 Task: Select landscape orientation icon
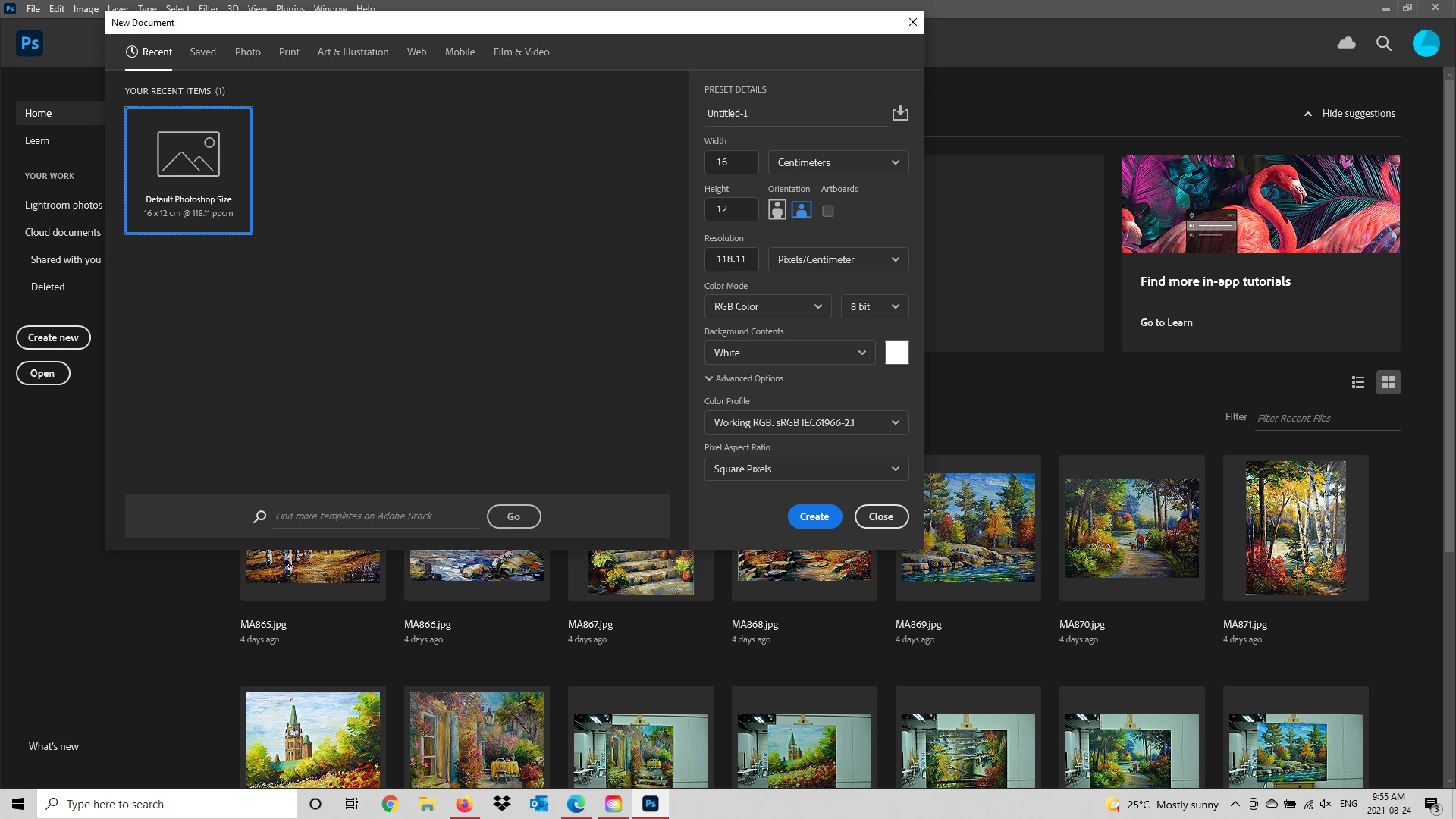[802, 210]
